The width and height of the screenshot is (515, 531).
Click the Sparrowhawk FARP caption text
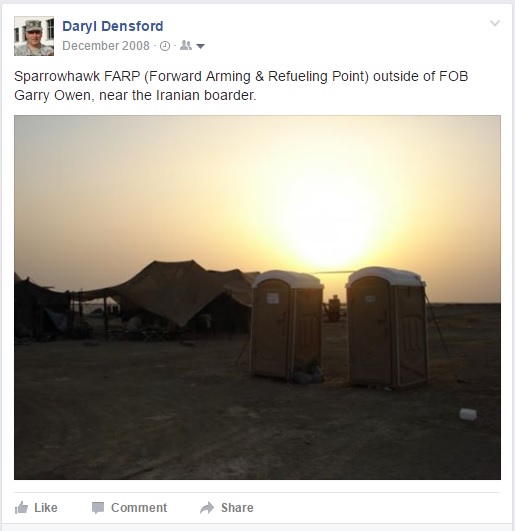point(241,86)
